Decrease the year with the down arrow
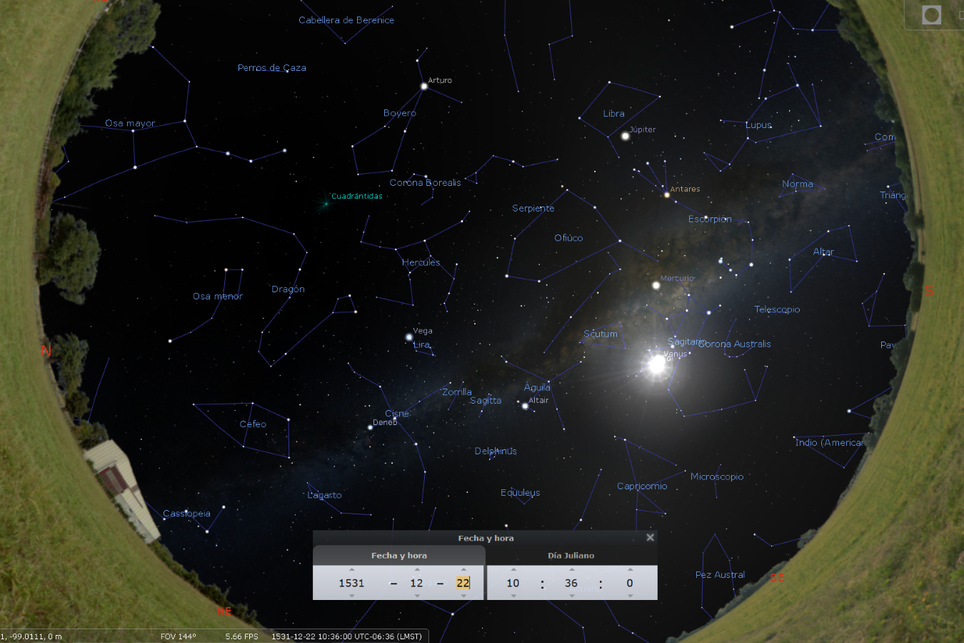The width and height of the screenshot is (964, 643). (352, 596)
